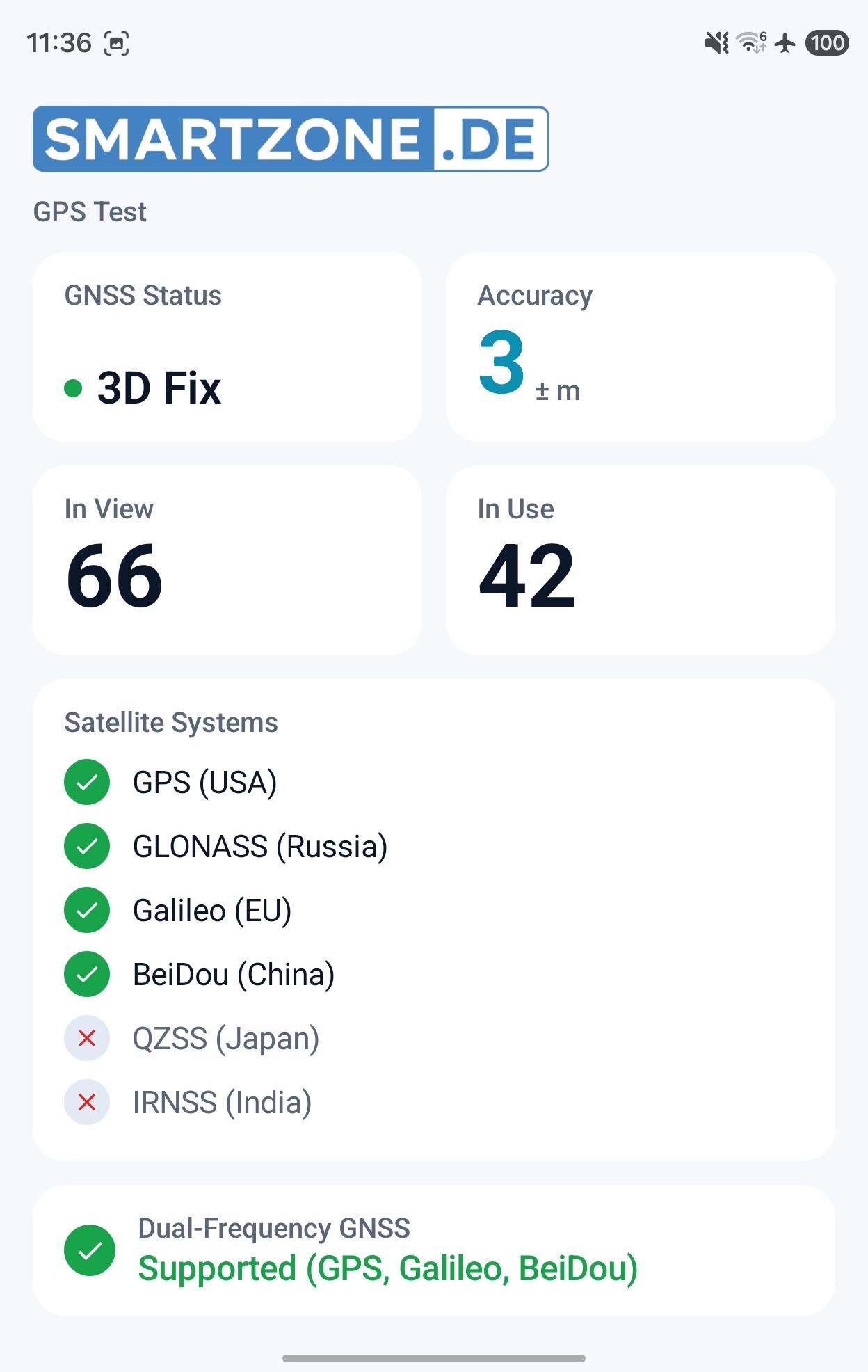The image size is (868, 1372).
Task: Tap the green check icon beside Galileo (EU)
Action: [x=87, y=910]
